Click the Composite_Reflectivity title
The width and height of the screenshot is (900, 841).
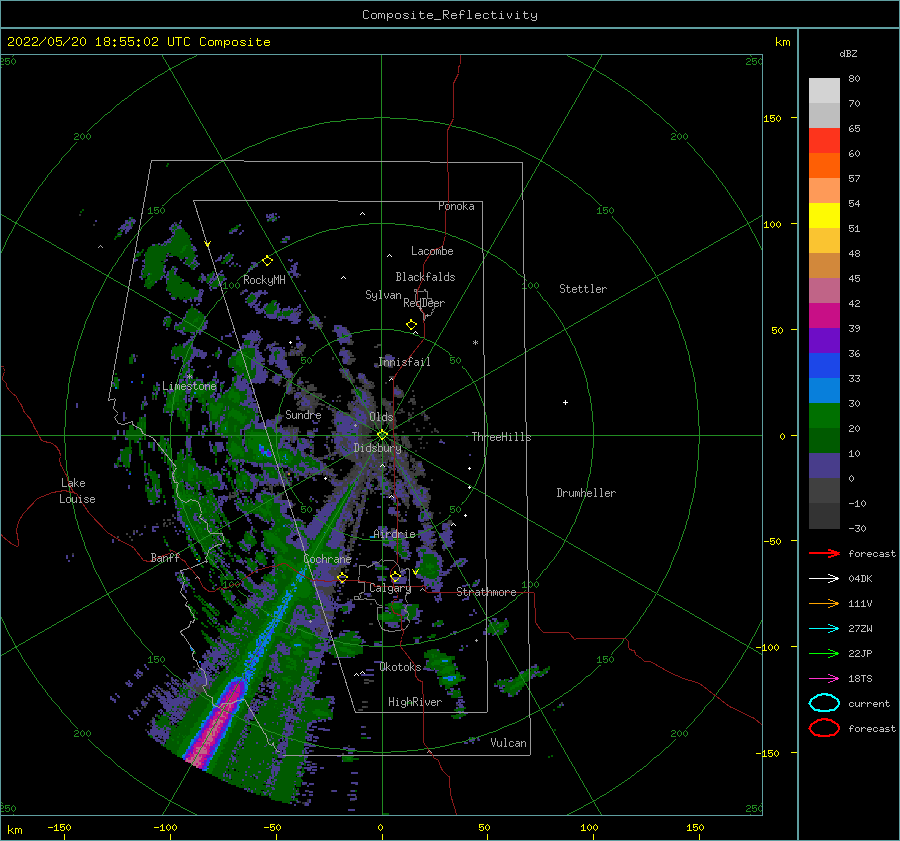pyautogui.click(x=450, y=15)
